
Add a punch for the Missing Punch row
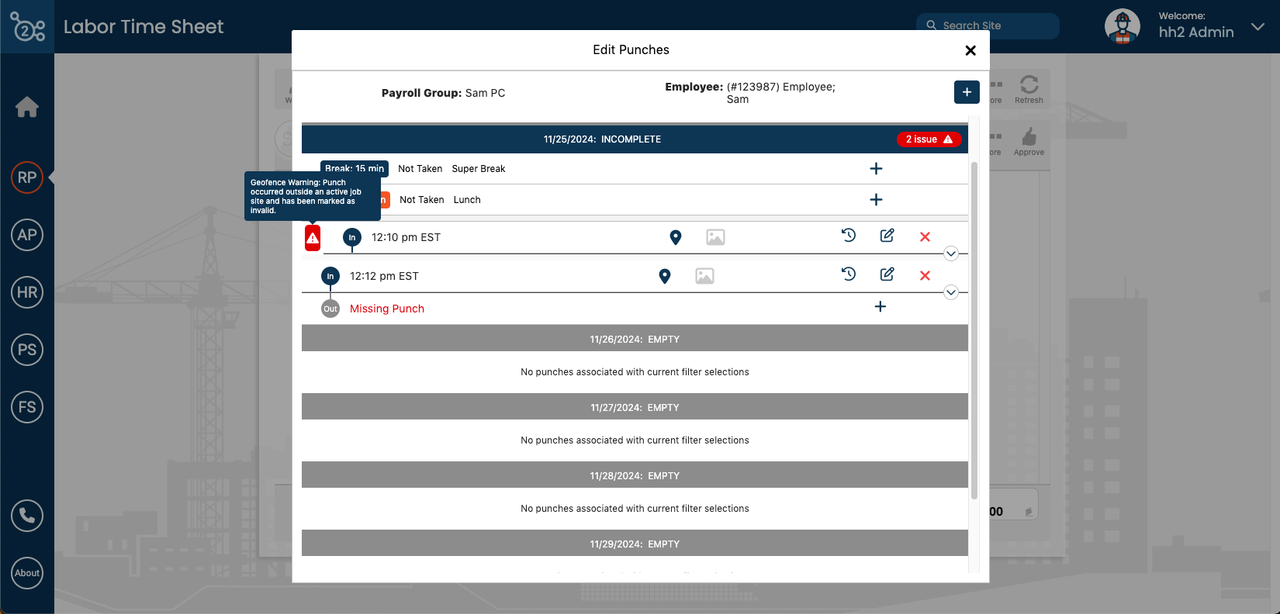pos(880,307)
